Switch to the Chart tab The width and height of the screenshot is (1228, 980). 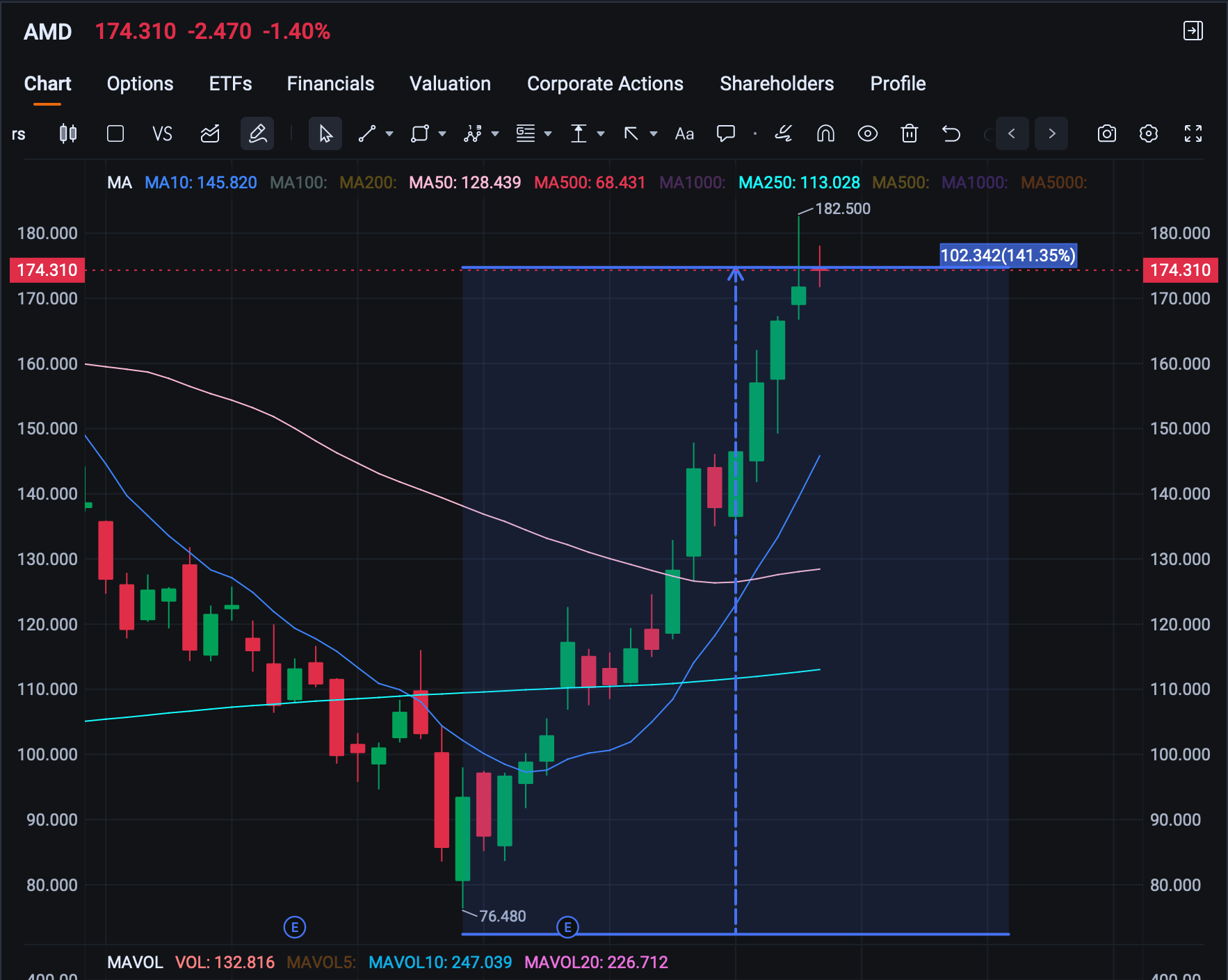point(47,83)
